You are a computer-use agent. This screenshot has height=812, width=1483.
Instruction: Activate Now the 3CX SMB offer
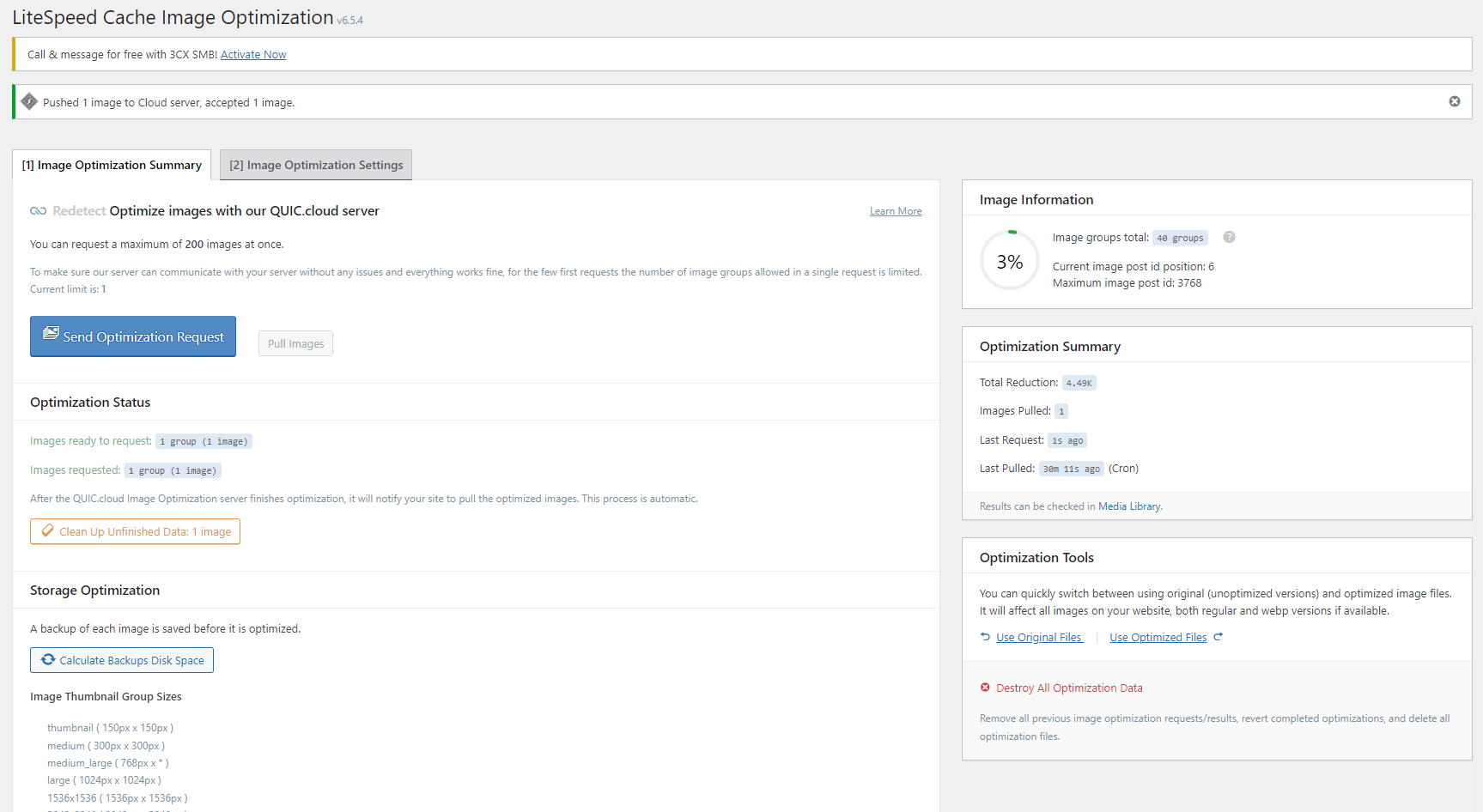pyautogui.click(x=253, y=54)
